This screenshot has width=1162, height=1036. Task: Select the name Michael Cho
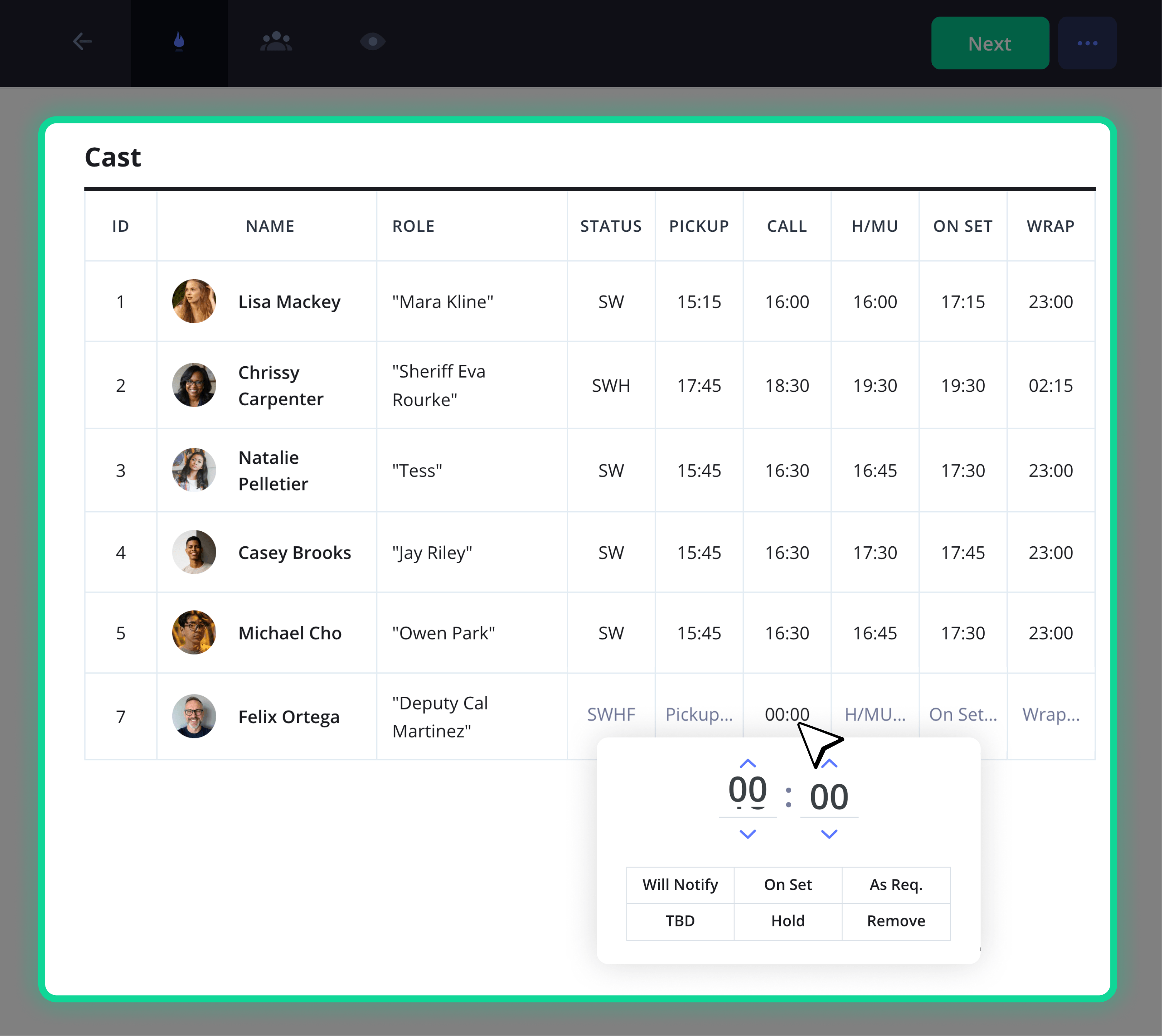point(290,633)
